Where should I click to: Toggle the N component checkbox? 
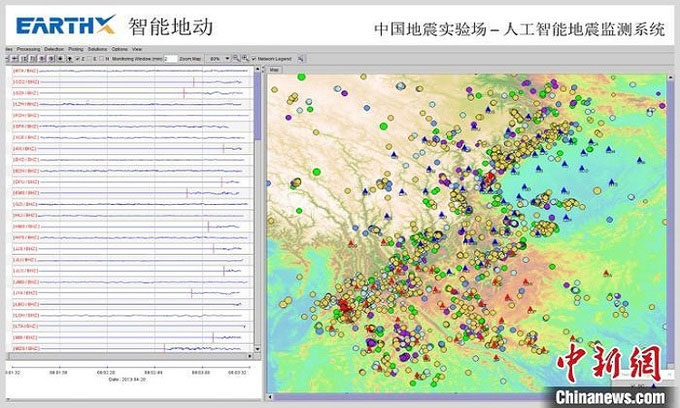click(102, 59)
